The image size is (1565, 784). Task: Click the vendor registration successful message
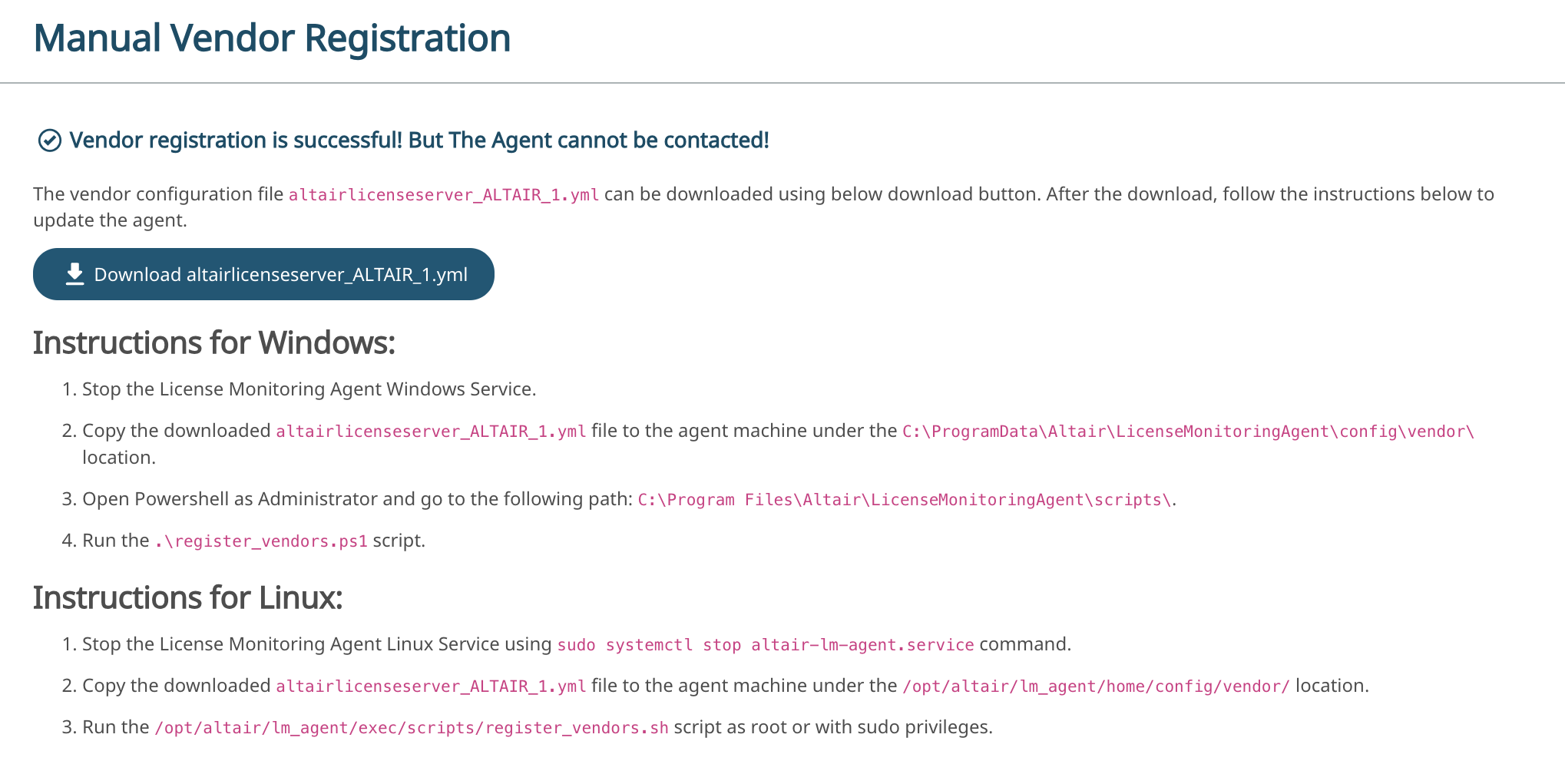[419, 141]
